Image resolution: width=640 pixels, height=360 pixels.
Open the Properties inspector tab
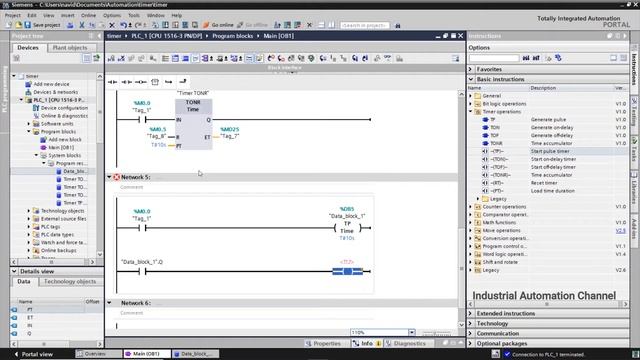pyautogui.click(x=323, y=344)
